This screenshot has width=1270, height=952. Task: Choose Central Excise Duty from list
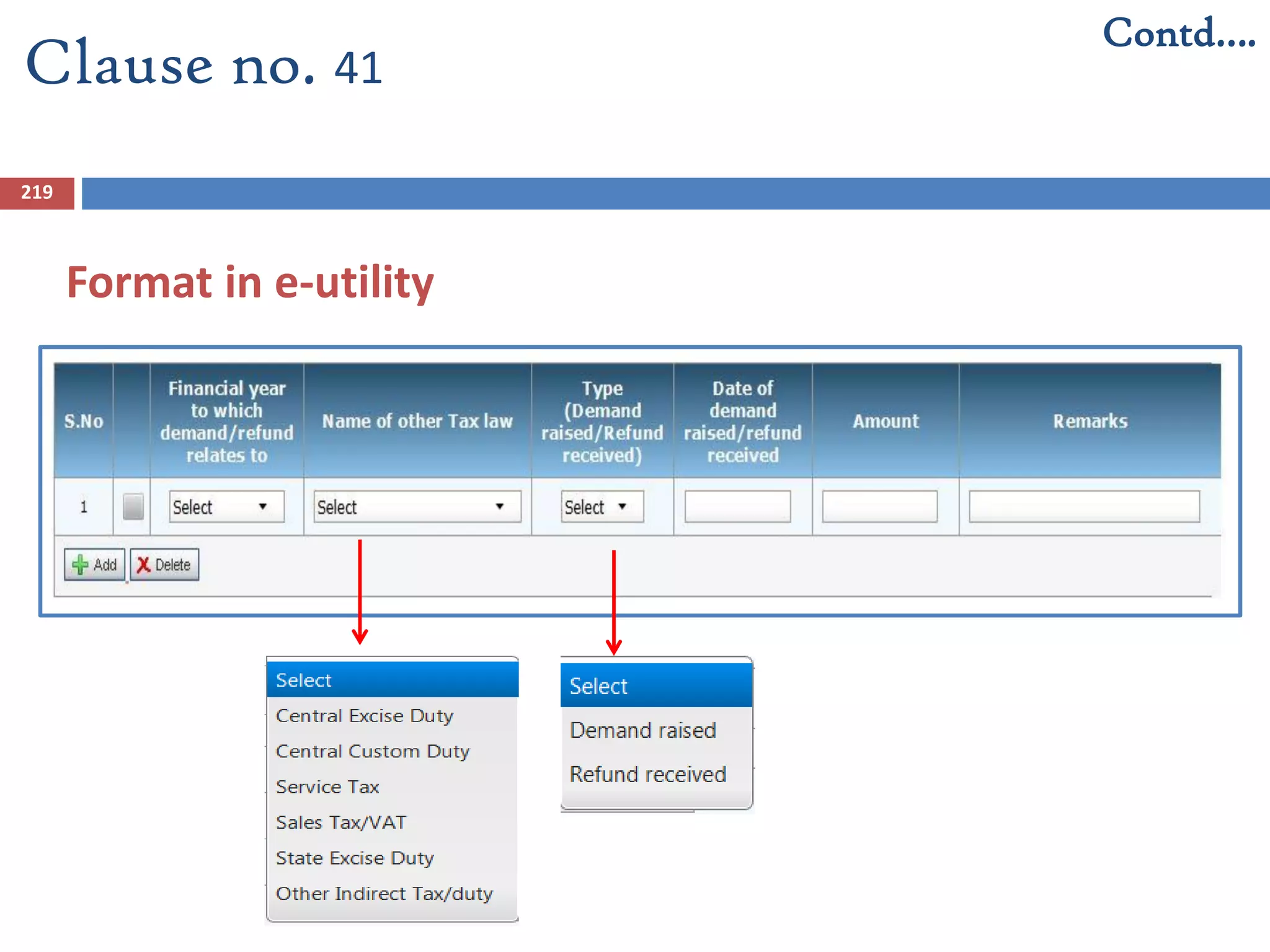click(x=393, y=716)
